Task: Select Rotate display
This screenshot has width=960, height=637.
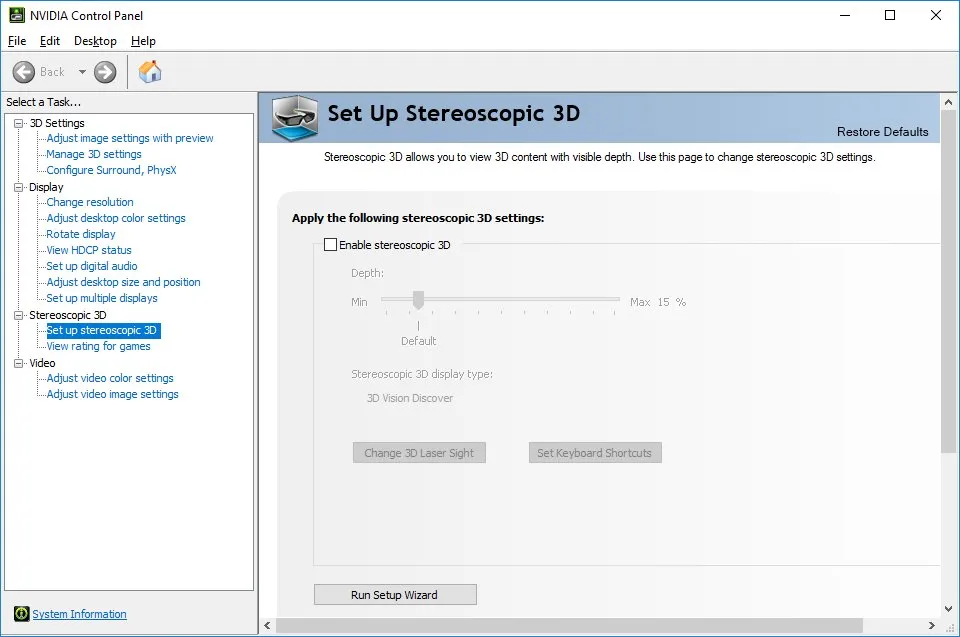Action: (x=81, y=234)
